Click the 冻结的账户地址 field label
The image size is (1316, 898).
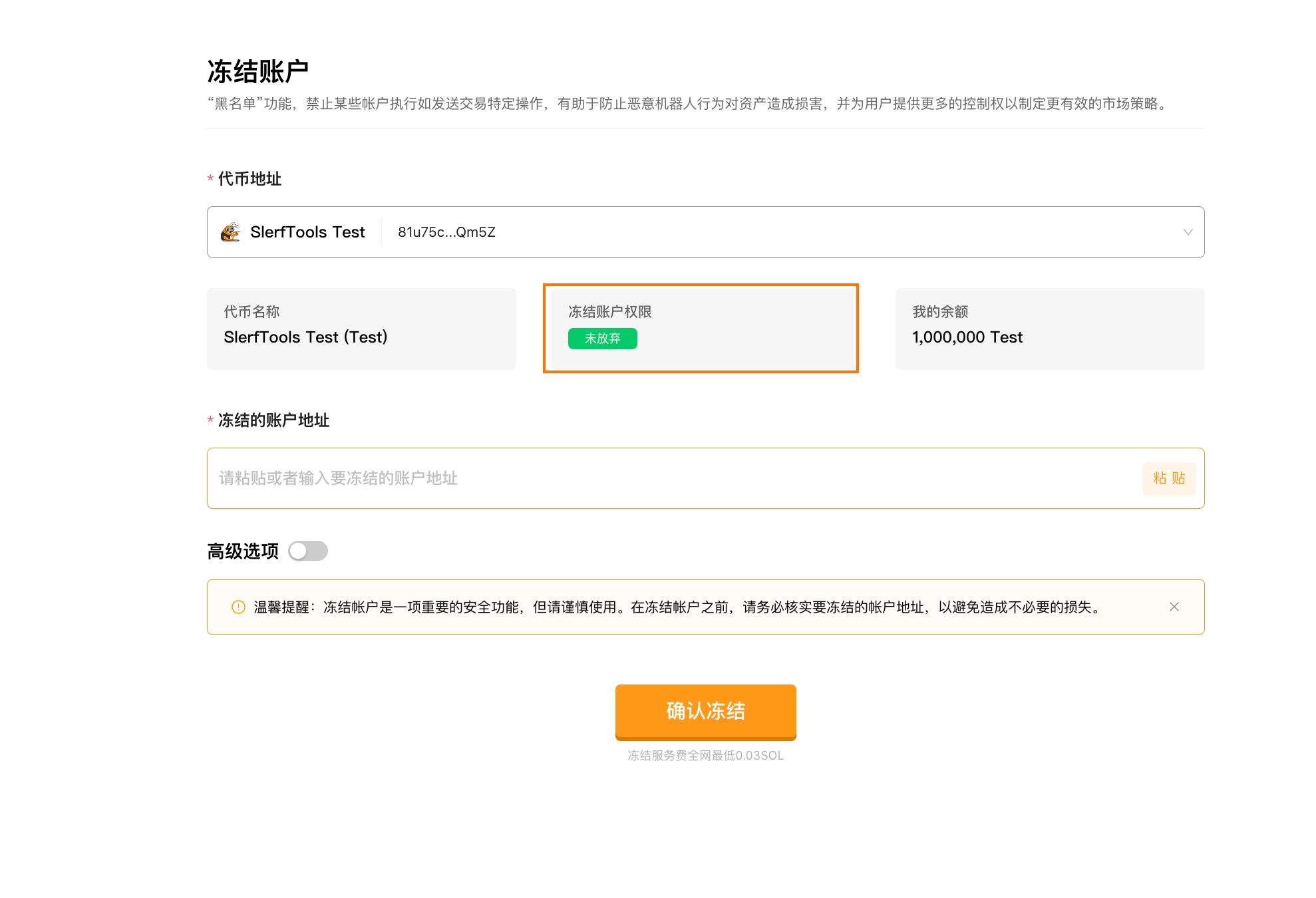(x=273, y=420)
